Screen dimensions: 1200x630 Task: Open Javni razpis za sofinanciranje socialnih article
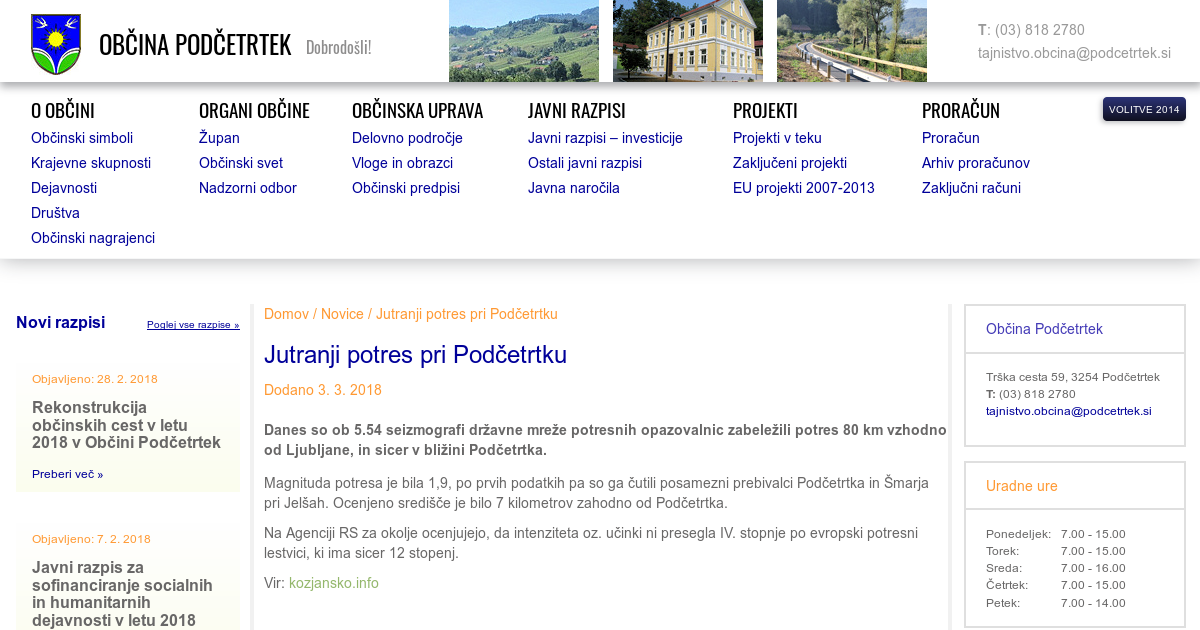[122, 594]
